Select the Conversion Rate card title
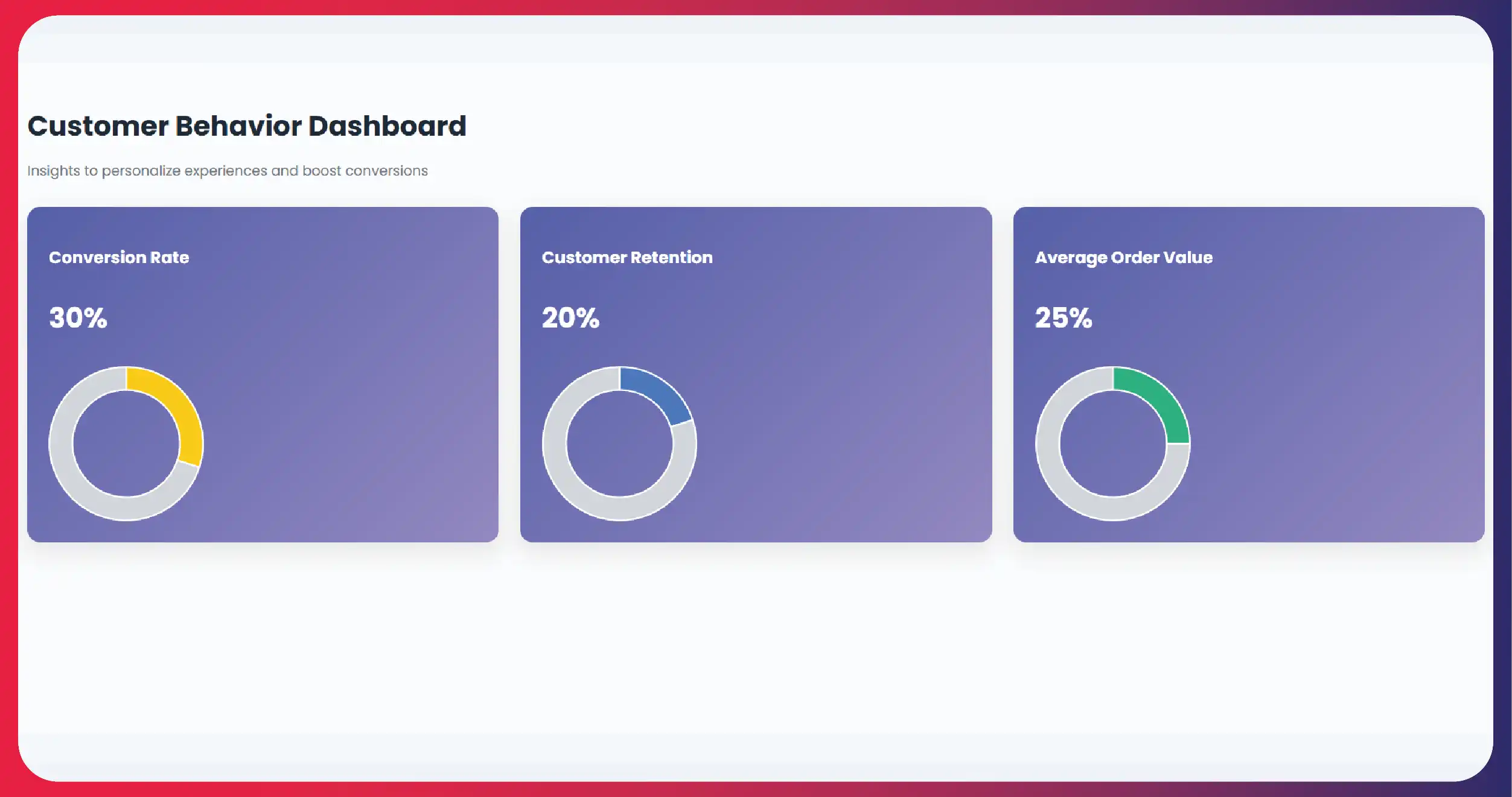The height and width of the screenshot is (797, 1512). tap(119, 258)
